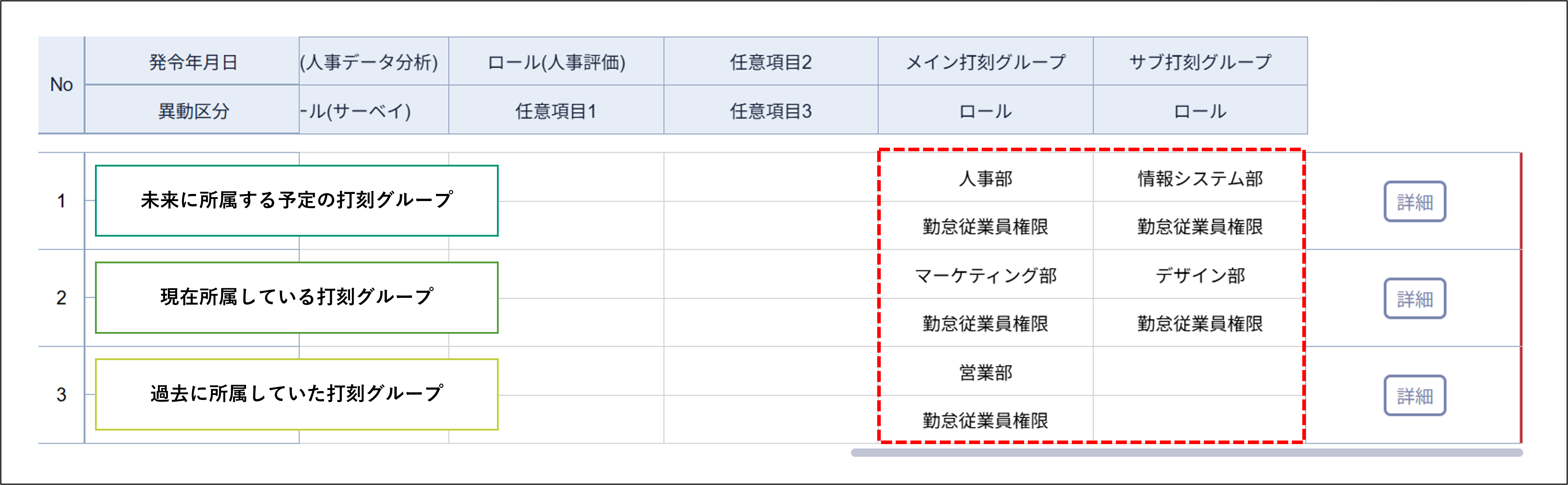
Task: Click the 詳細 button in row 2
Action: [x=1415, y=299]
